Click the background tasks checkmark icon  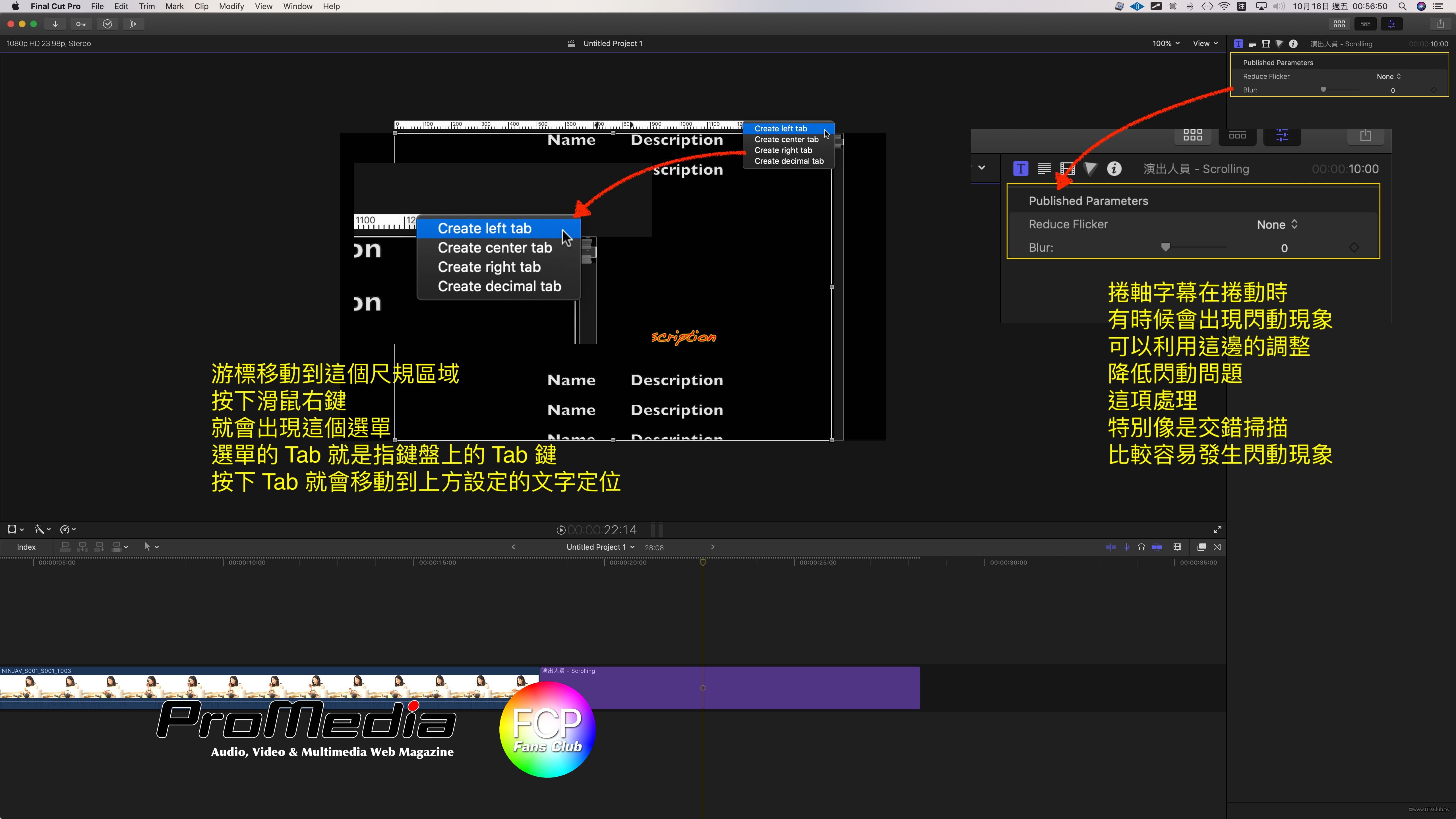pos(107,24)
